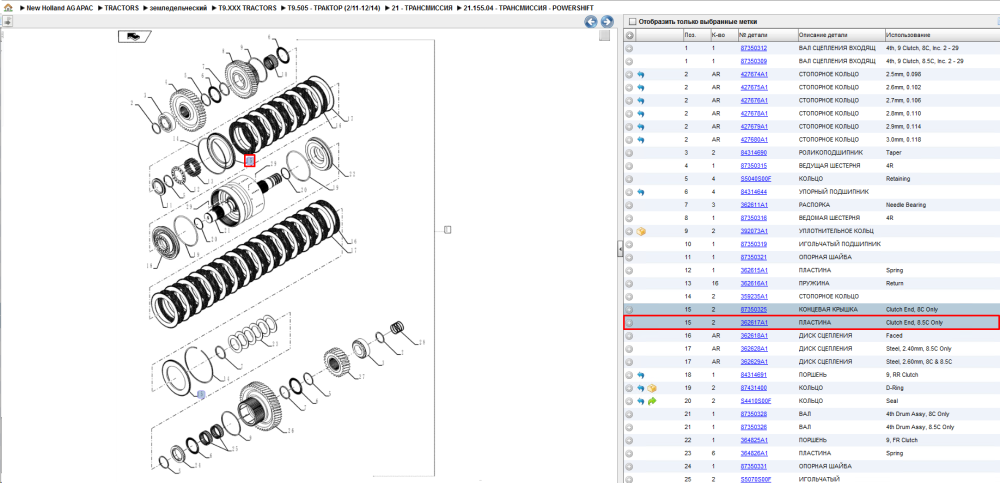The width and height of the screenshot is (1000, 483).
Task: Open next diagram with blue forward arrow
Action: click(x=607, y=22)
